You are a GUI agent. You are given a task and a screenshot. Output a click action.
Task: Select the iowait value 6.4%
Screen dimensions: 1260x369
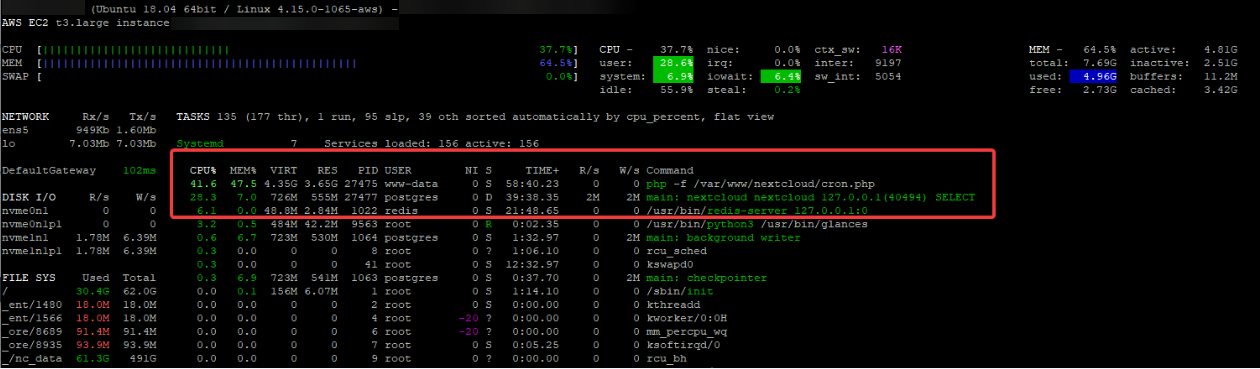click(x=780, y=76)
